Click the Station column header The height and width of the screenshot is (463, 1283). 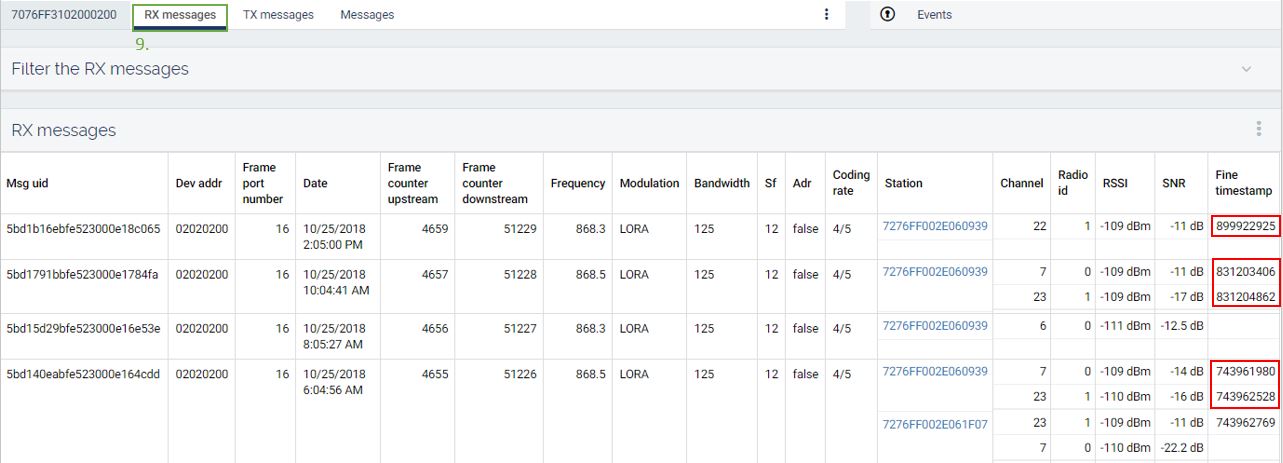pyautogui.click(x=903, y=183)
